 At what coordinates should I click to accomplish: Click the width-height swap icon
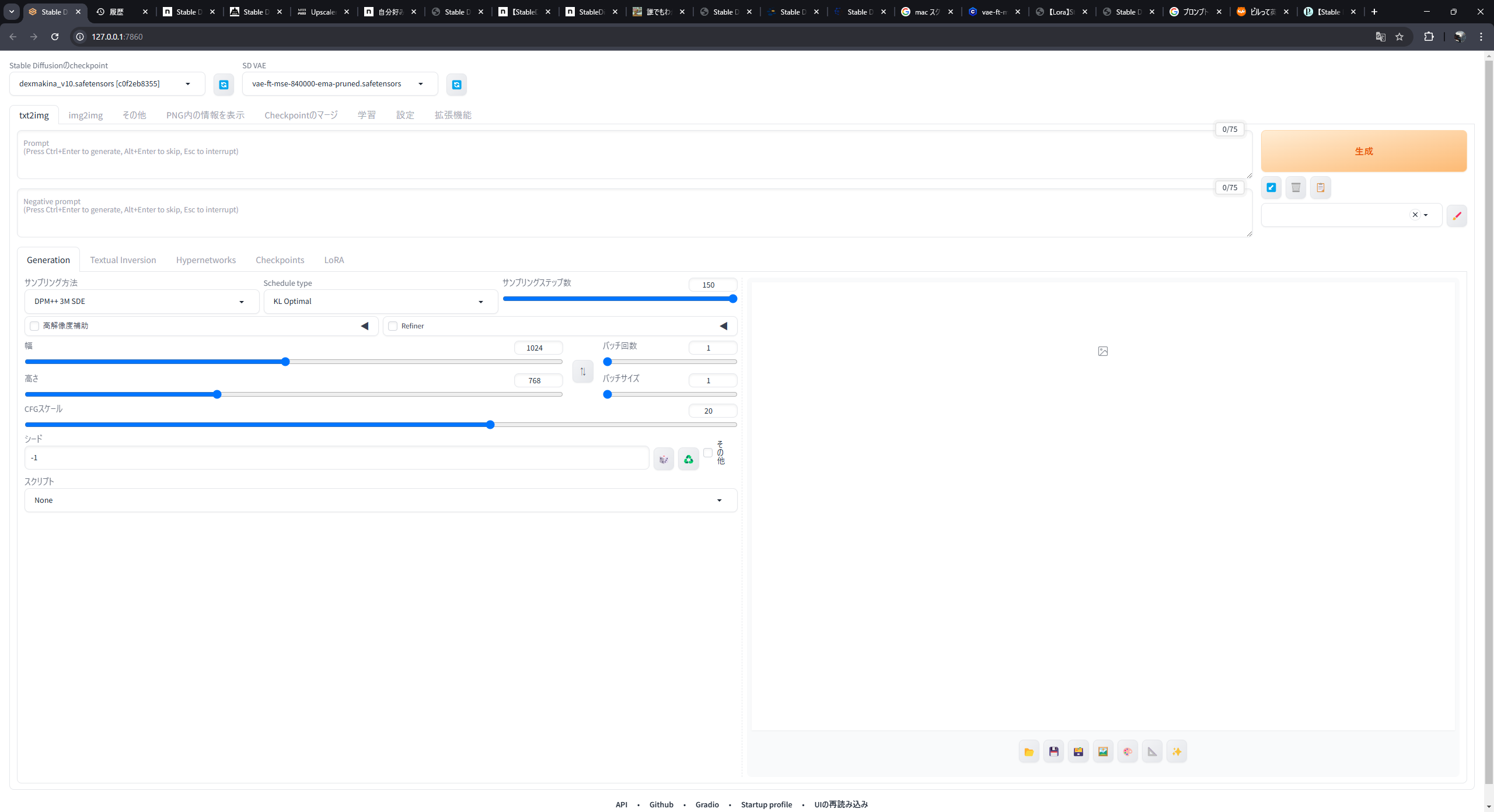click(582, 371)
